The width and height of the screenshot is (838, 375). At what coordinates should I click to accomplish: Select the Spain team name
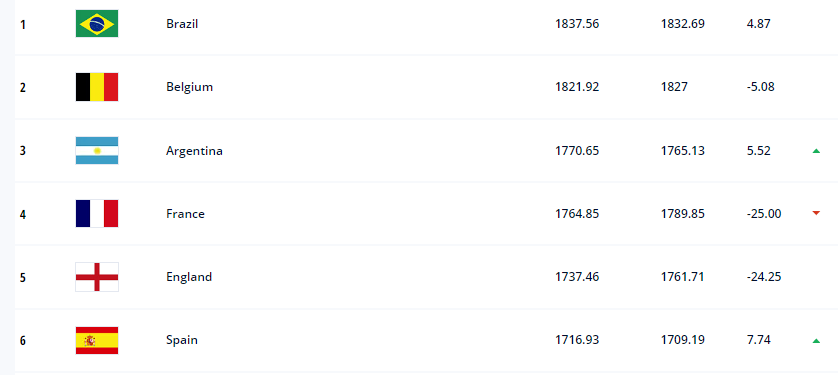182,340
